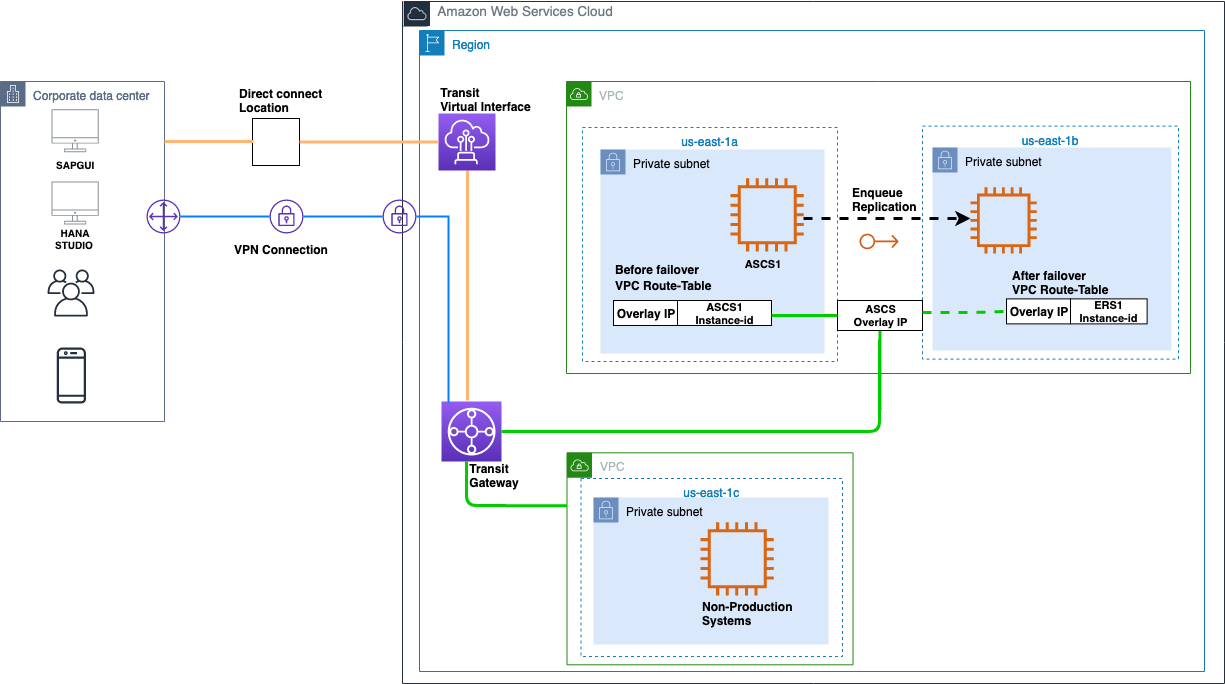Select the Direct connect Location square box
The image size is (1225, 684).
coord(275,142)
